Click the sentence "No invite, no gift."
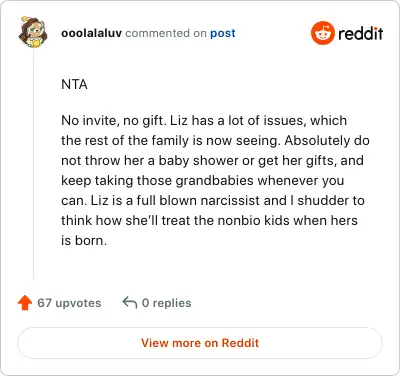Image resolution: width=400 pixels, height=376 pixels. click(114, 120)
